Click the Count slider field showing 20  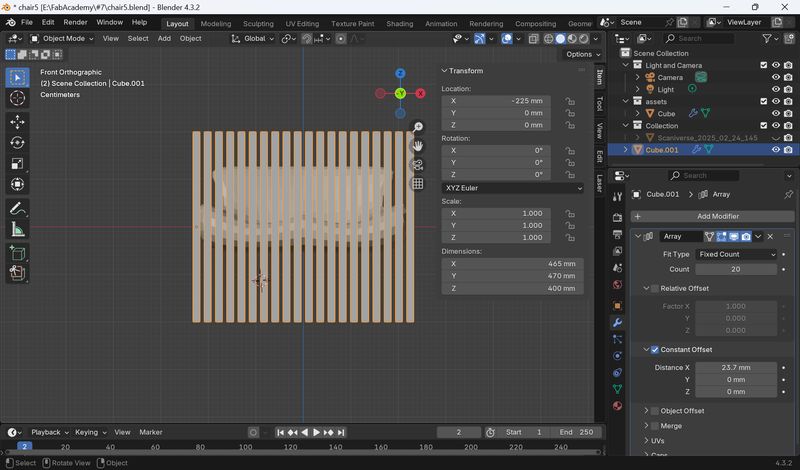[x=736, y=269]
